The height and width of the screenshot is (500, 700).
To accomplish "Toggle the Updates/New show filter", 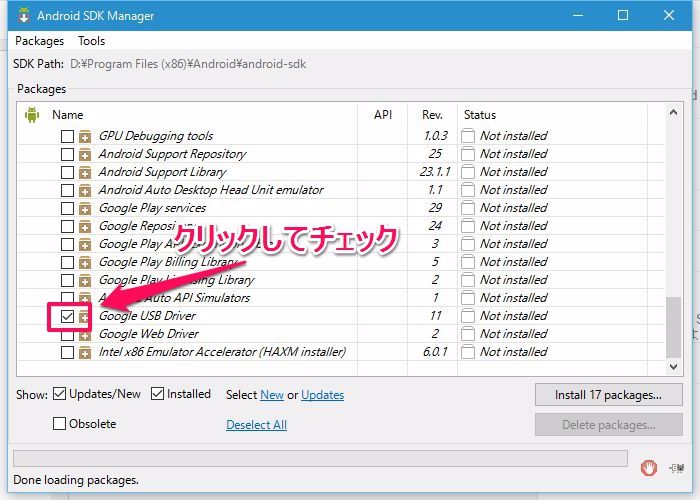I will [x=59, y=394].
